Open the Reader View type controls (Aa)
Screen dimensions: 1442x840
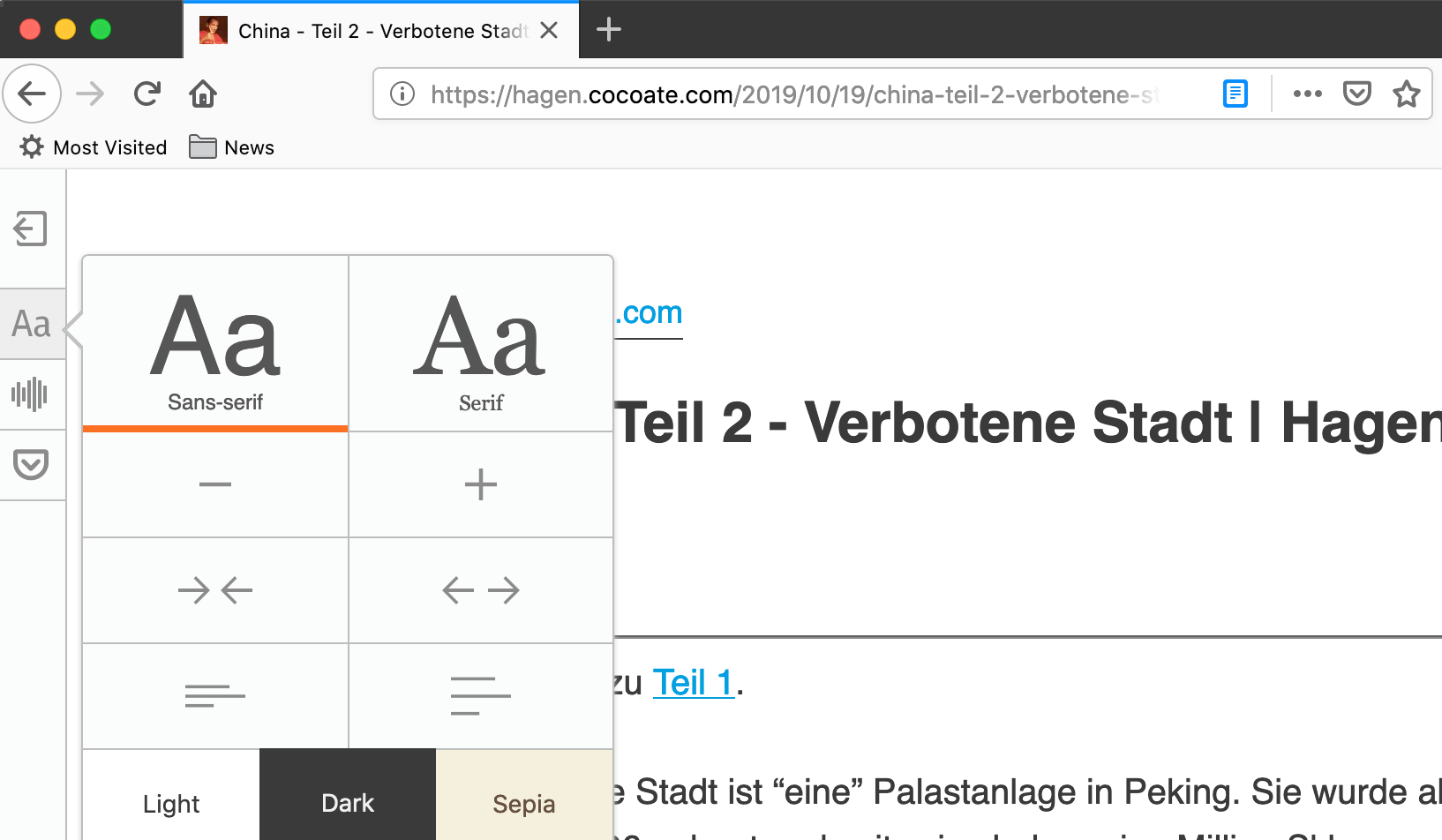point(33,324)
